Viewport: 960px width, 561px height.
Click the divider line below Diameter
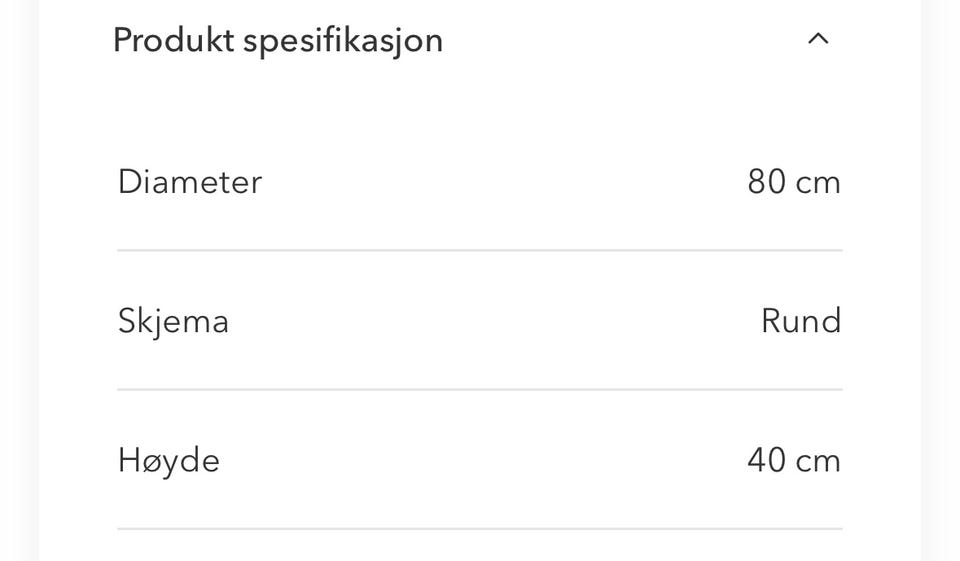[x=480, y=250]
